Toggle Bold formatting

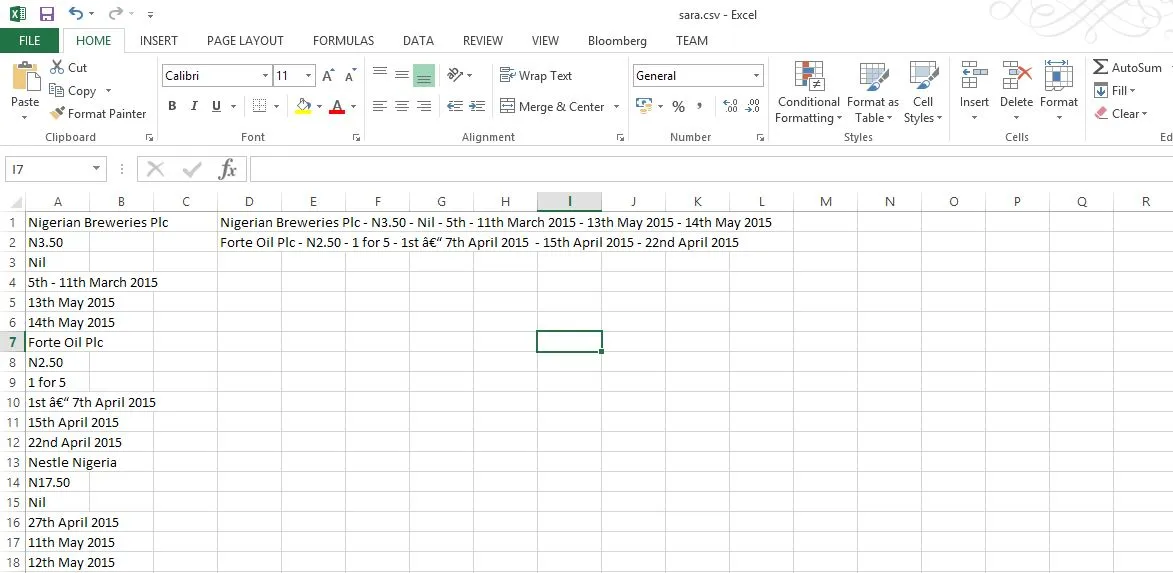[x=172, y=106]
